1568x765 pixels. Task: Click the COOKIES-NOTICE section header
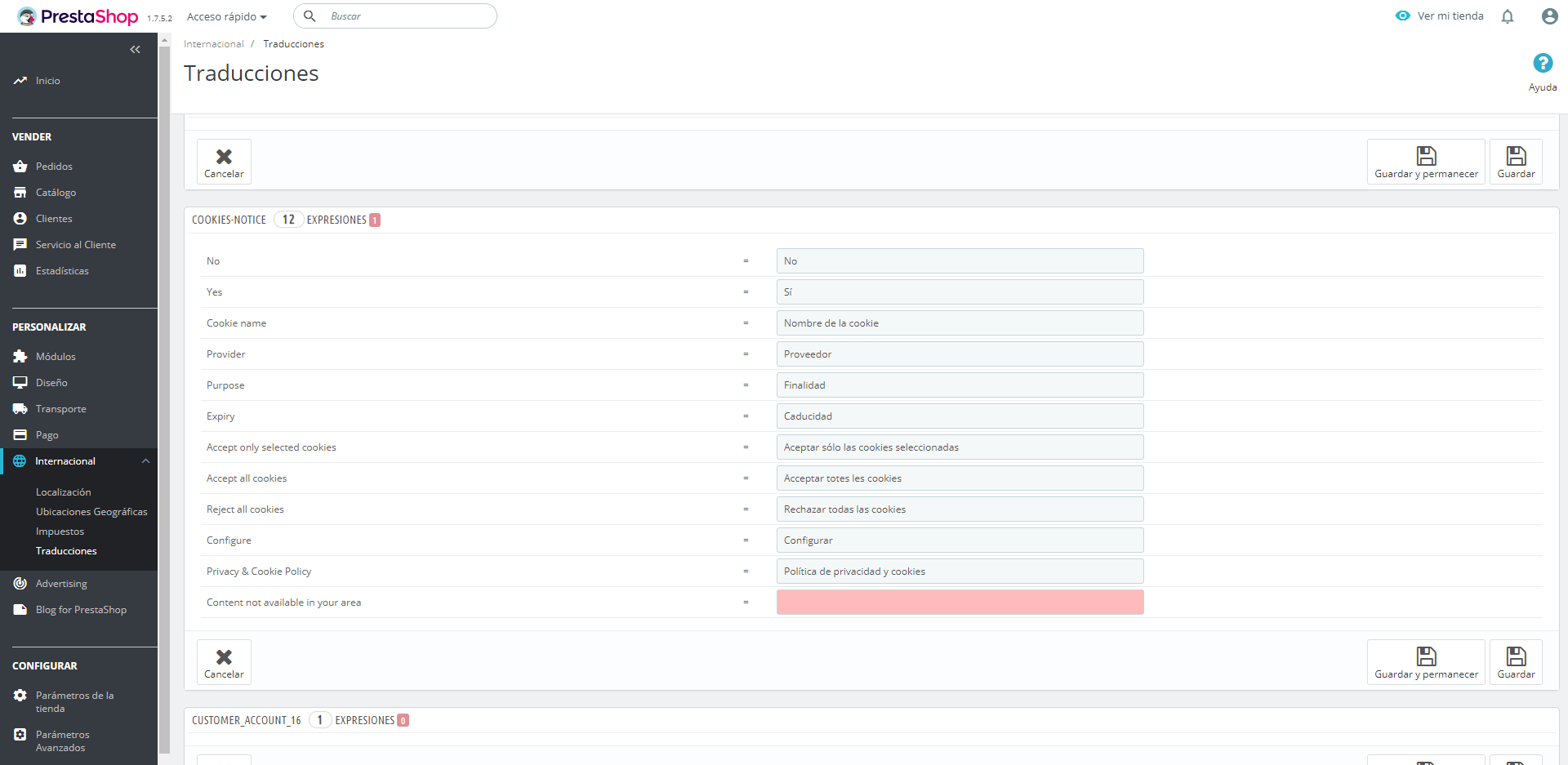pos(229,220)
